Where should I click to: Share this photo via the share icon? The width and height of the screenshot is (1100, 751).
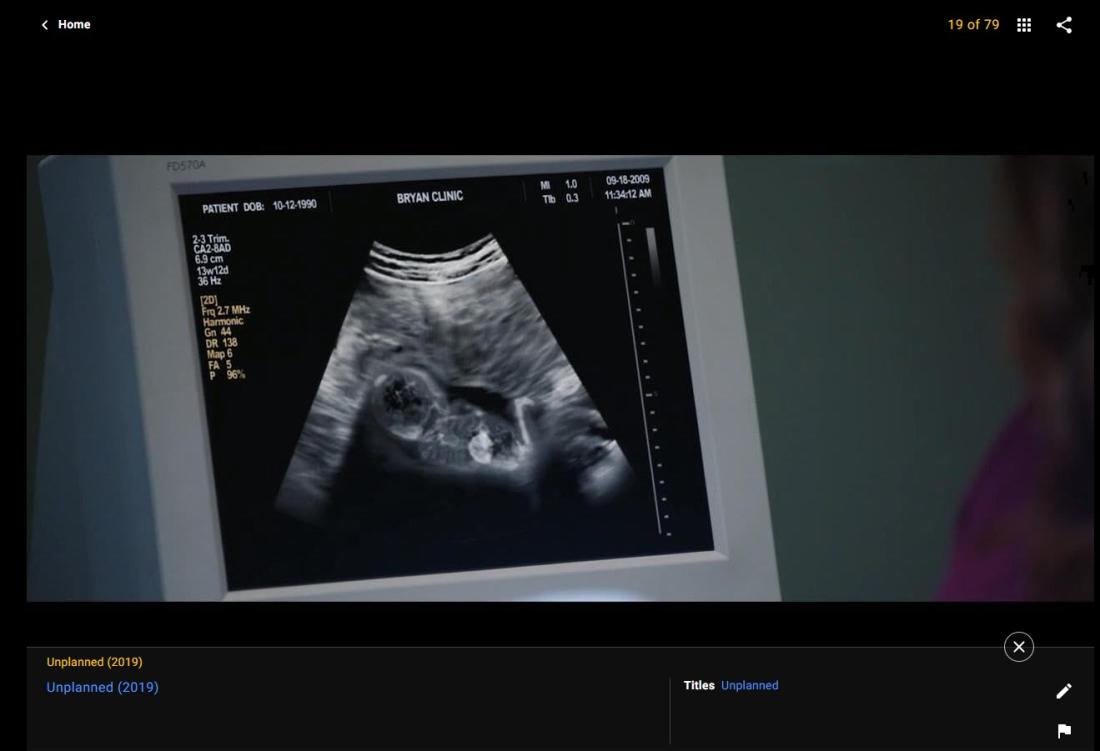point(1064,25)
